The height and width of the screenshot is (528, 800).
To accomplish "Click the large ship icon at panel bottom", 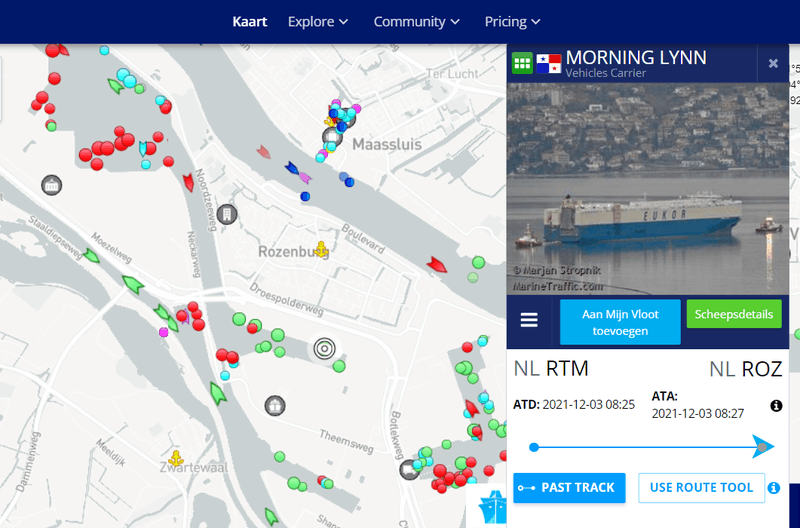I will point(492,506).
